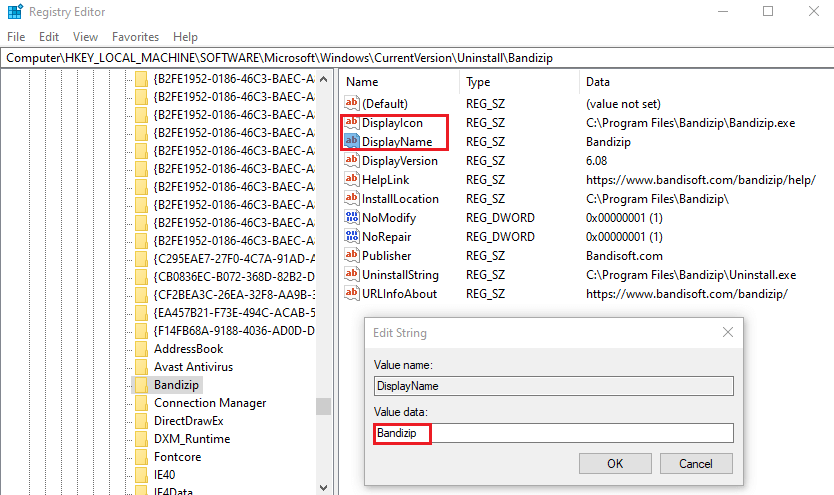Maximize the Registry Editor window
Image resolution: width=834 pixels, height=495 pixels.
coord(768,11)
